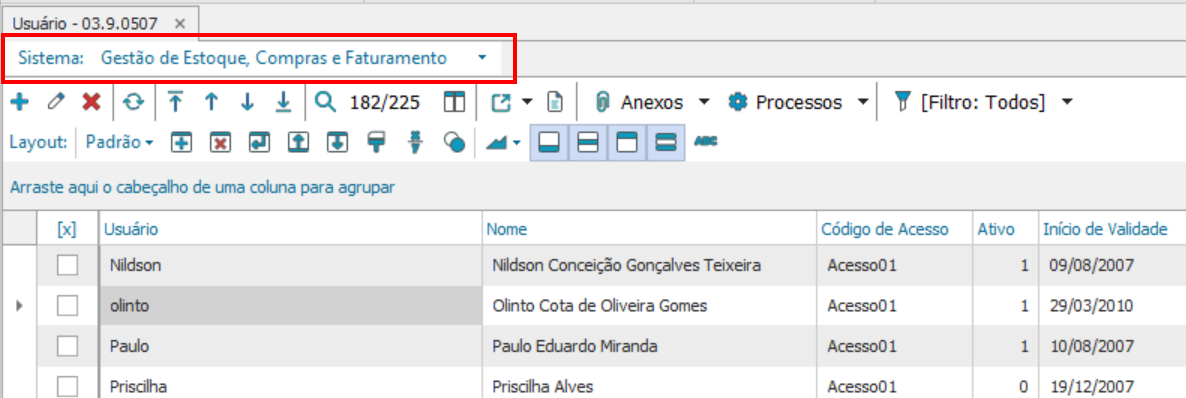Click the ABC icon in layout toolbar
The image size is (1186, 398).
click(x=705, y=141)
